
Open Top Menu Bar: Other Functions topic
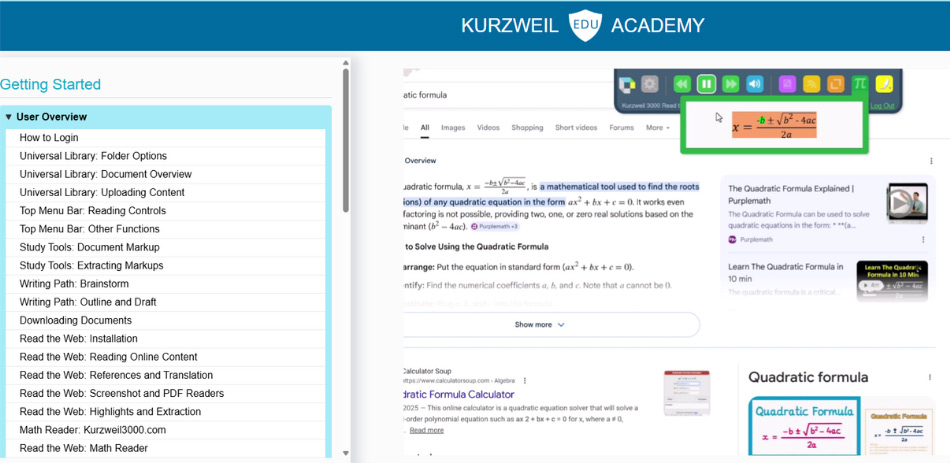tap(165, 229)
